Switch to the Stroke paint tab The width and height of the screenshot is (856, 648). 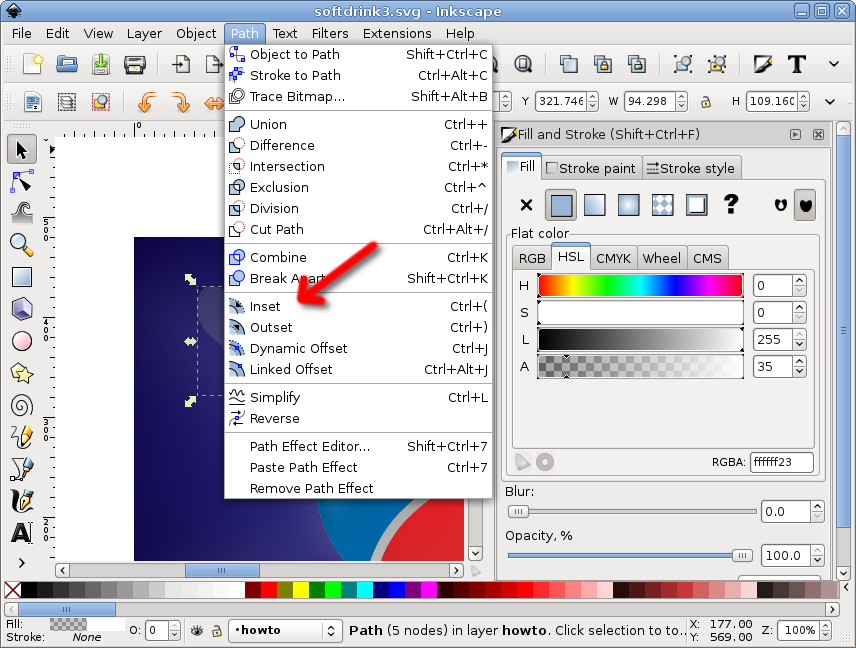point(591,169)
